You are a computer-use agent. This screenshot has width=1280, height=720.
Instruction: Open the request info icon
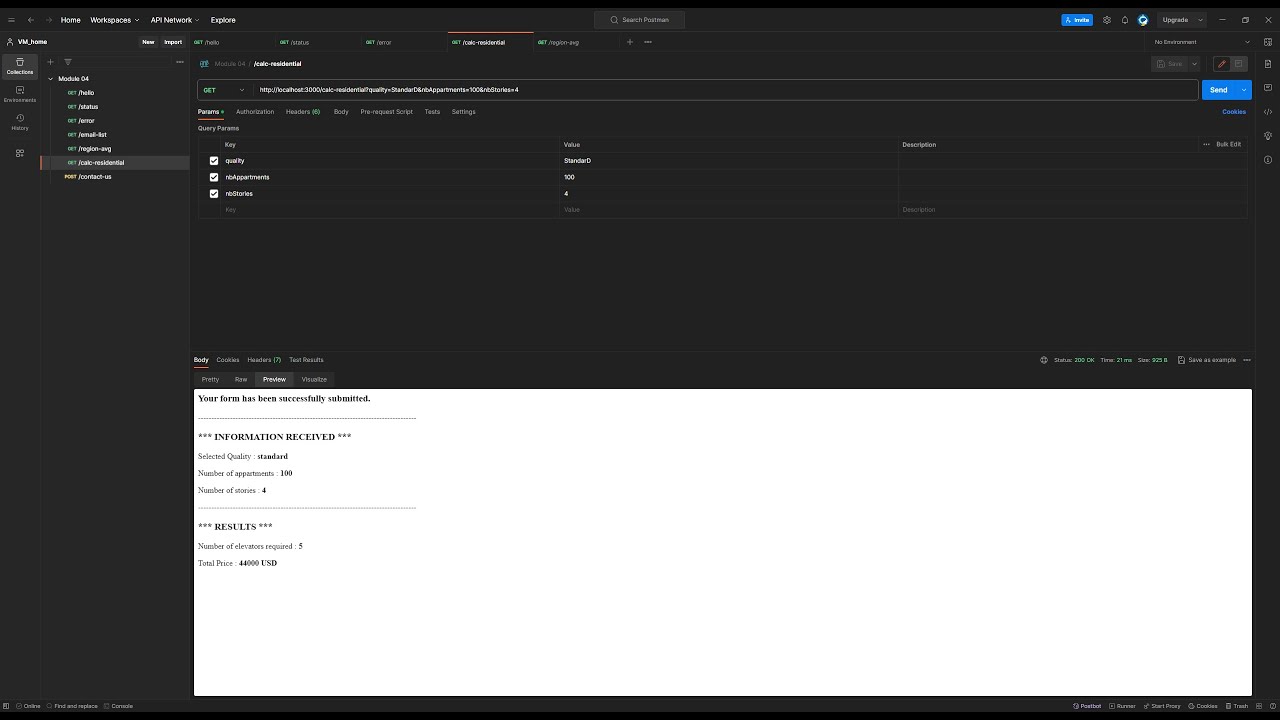tap(1268, 160)
